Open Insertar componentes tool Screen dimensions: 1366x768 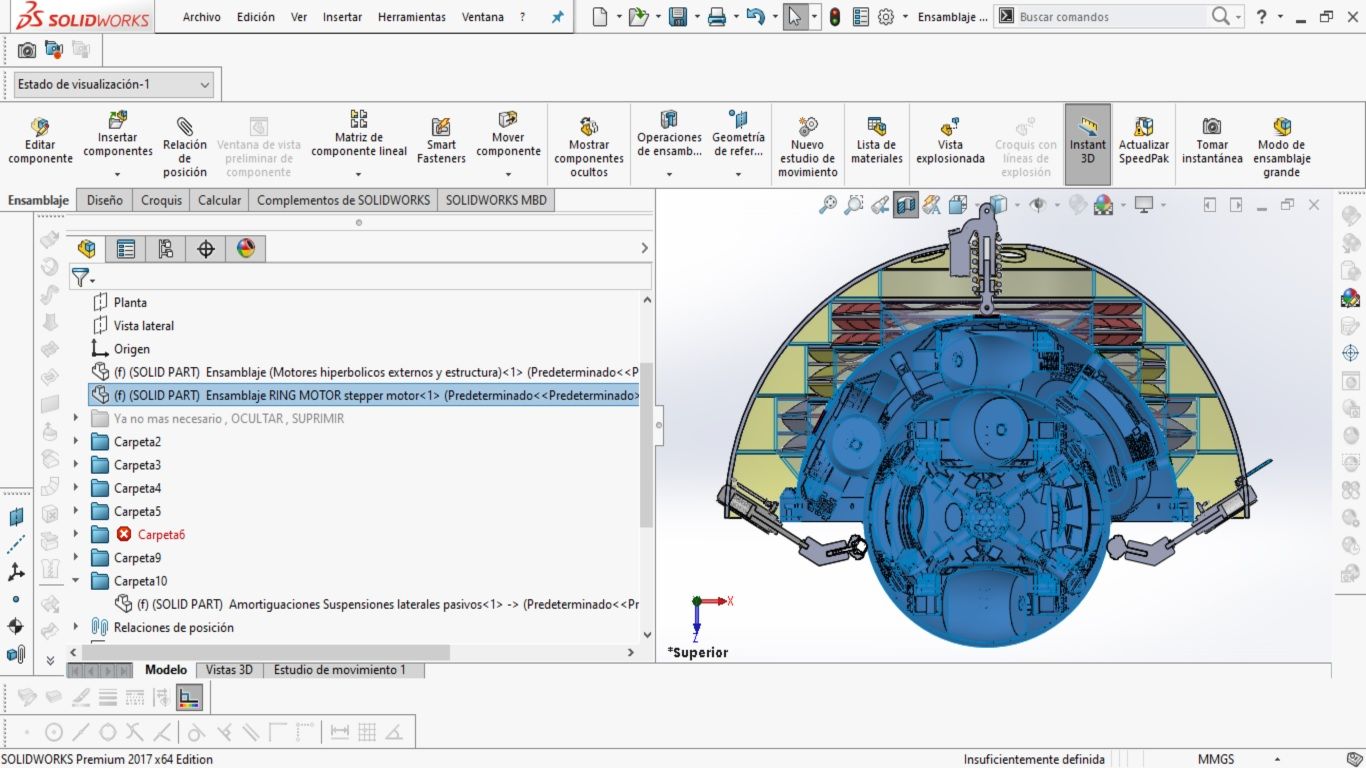(x=118, y=134)
